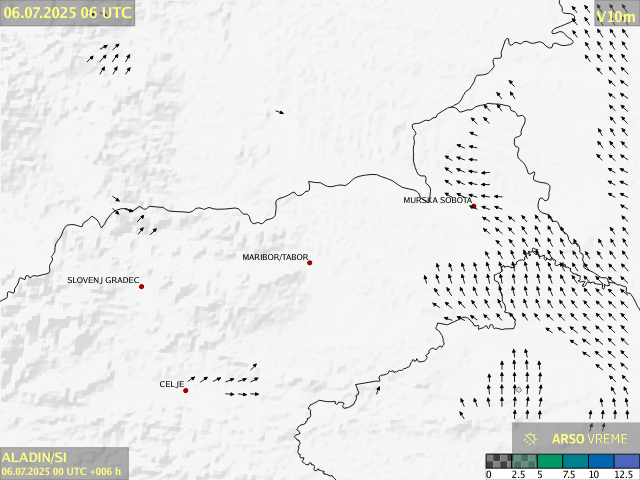The width and height of the screenshot is (640, 480).
Task: Select the MARIBOR/TABOR label
Action: [275, 257]
